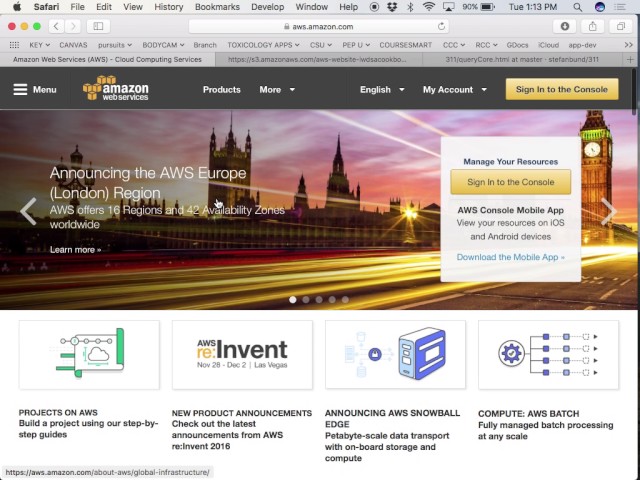640x480 pixels.
Task: Open the AWS re:Invent thumbnail
Action: [x=242, y=355]
